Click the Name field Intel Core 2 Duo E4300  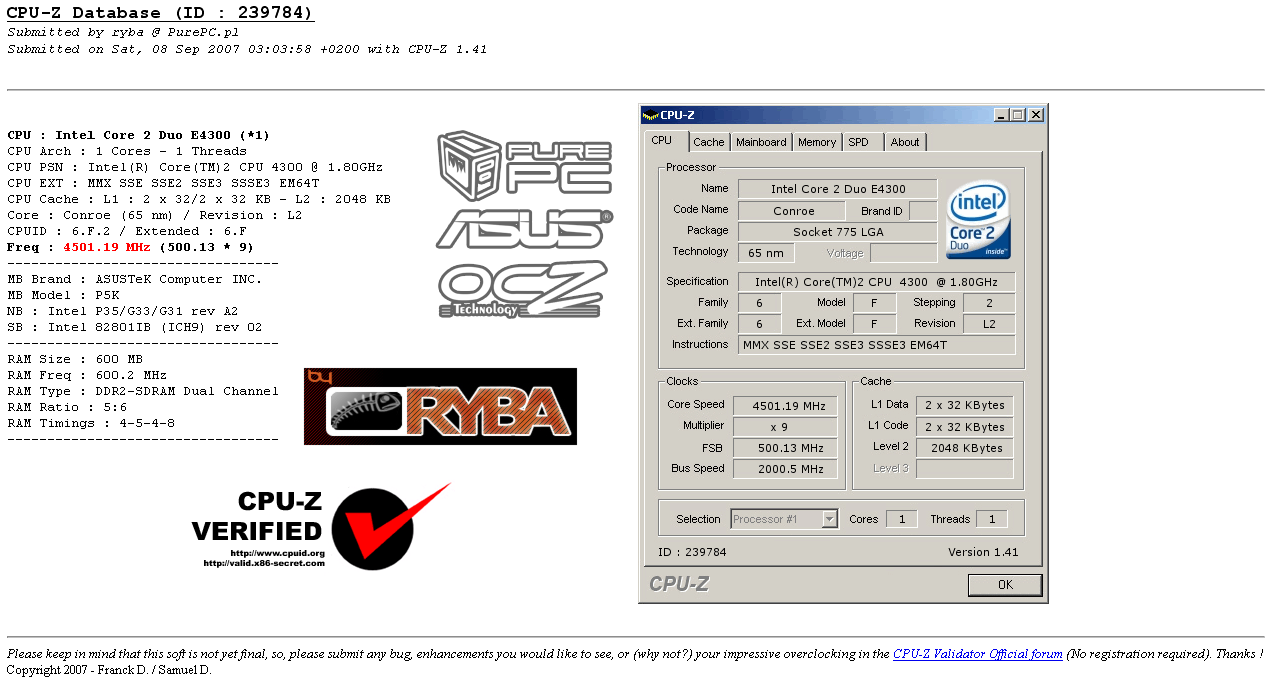click(x=838, y=189)
